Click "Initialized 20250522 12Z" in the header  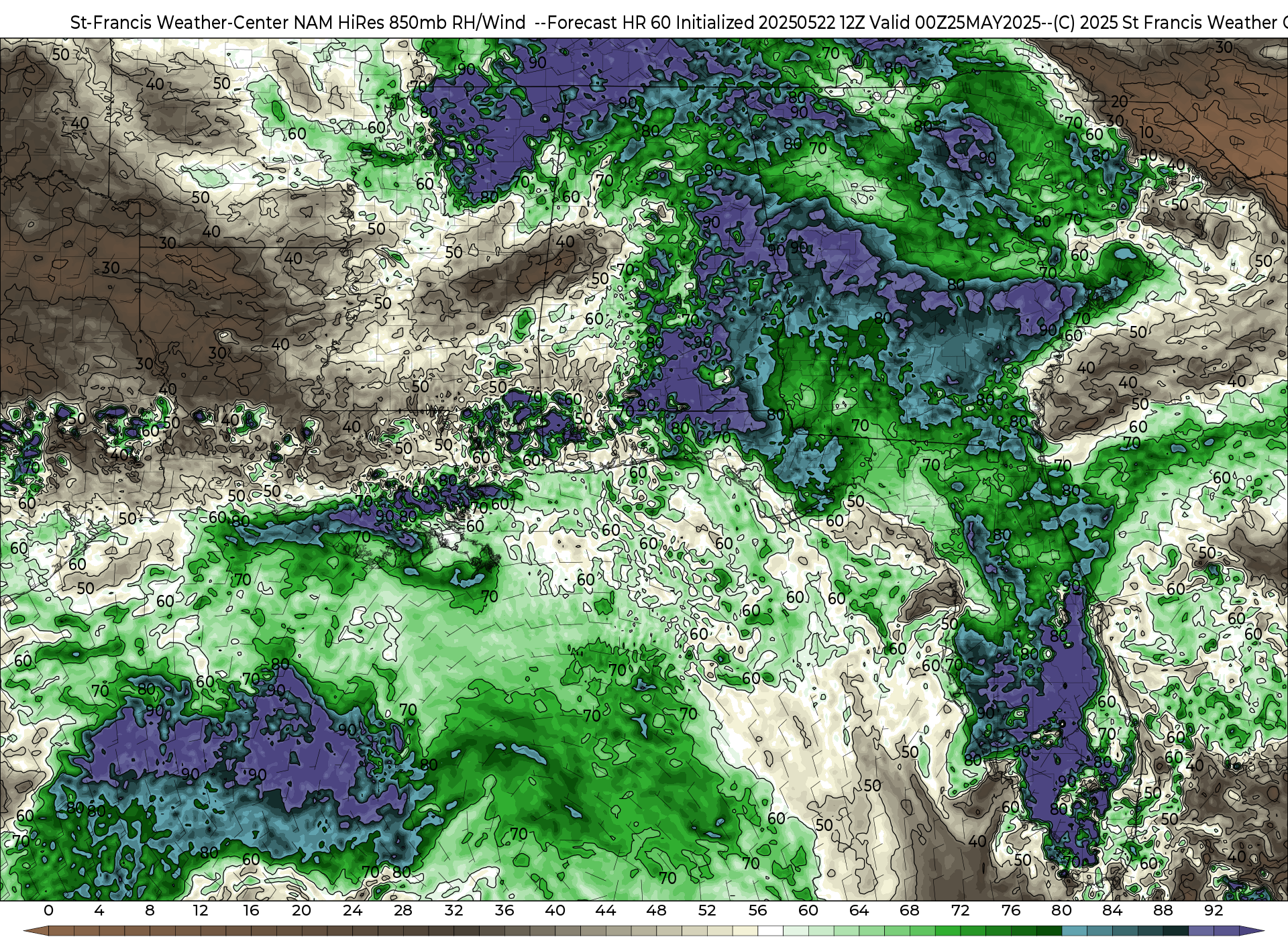(770, 23)
